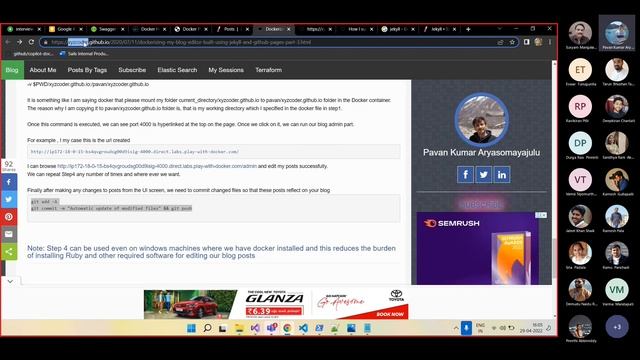Click the SUBSCRIBE button in the sidebar
This screenshot has width=640, height=360.
[481, 204]
